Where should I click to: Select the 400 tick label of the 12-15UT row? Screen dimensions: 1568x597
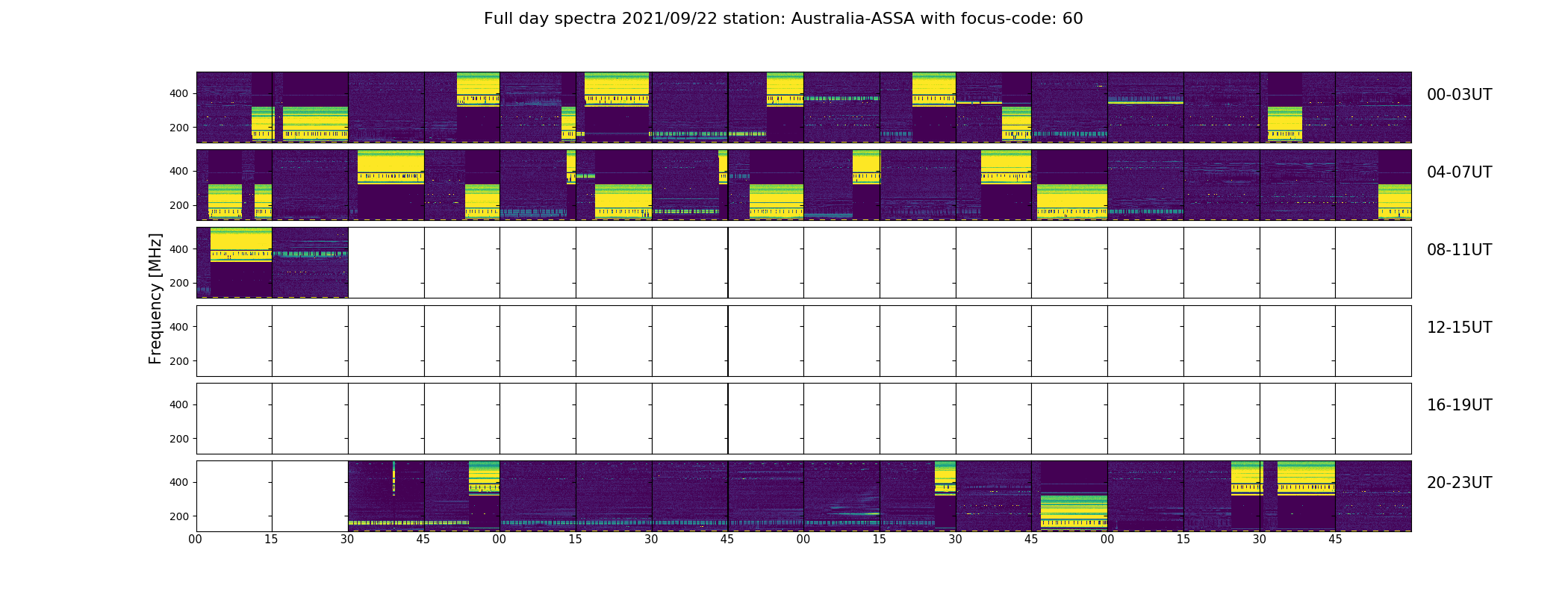point(179,327)
